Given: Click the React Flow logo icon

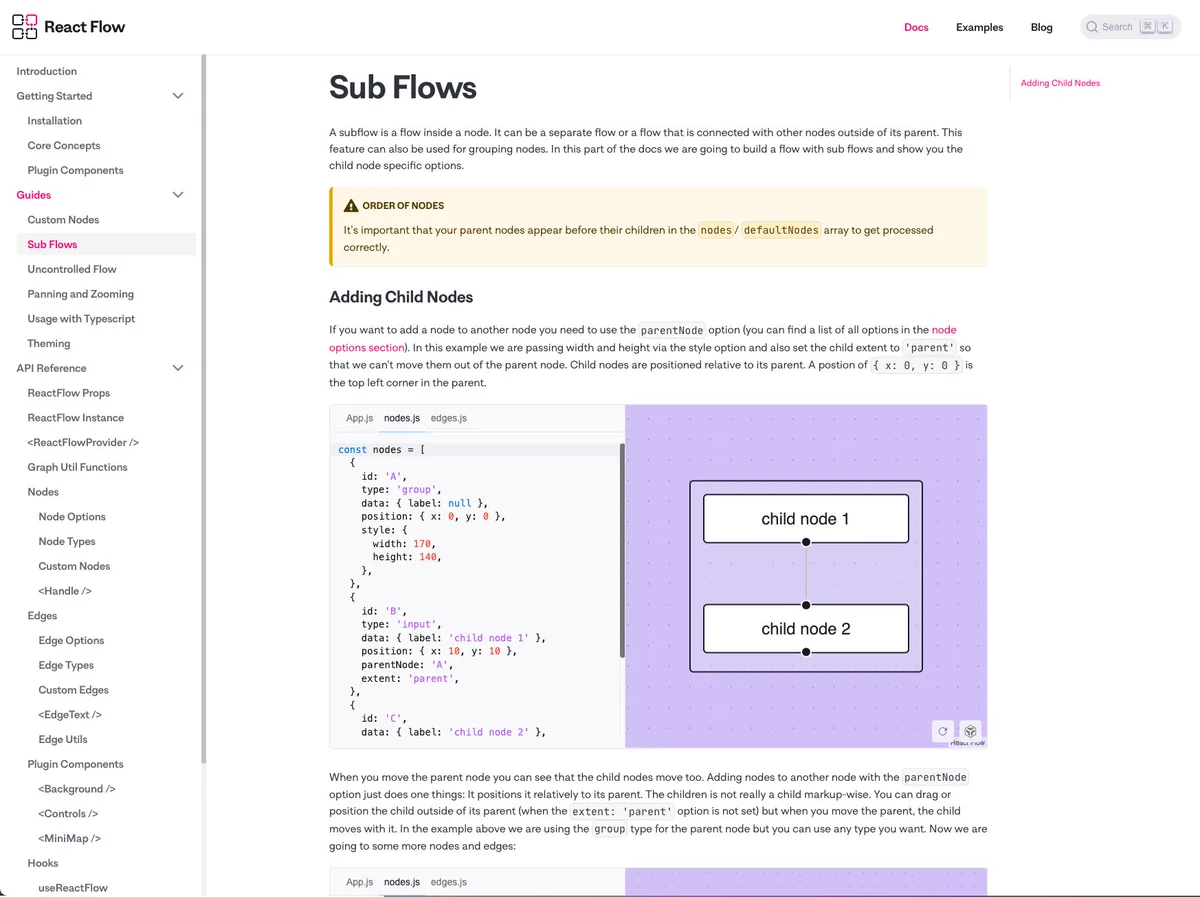Looking at the screenshot, I should click(25, 27).
